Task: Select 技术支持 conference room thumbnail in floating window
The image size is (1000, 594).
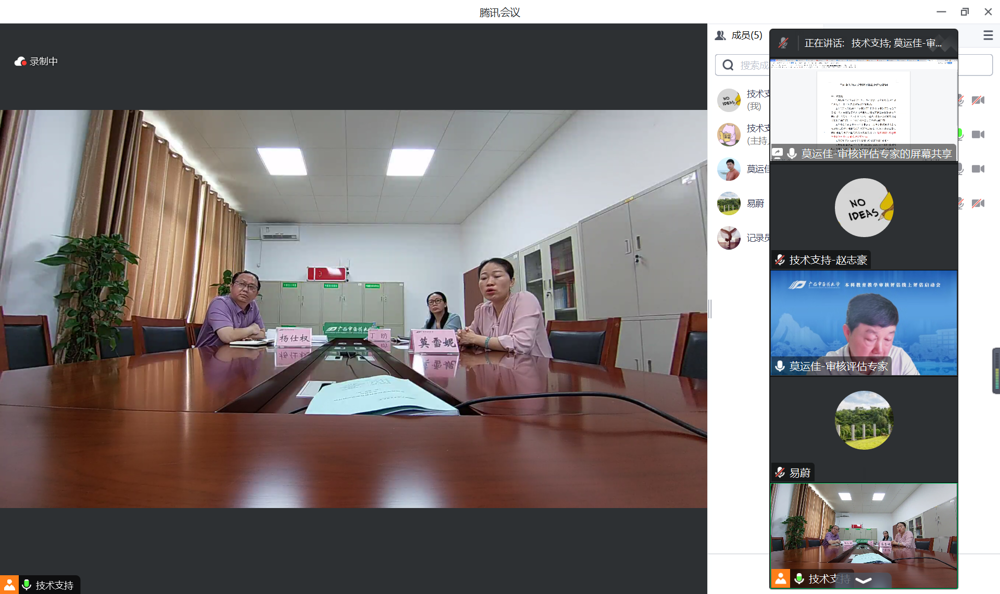Action: pos(864,535)
